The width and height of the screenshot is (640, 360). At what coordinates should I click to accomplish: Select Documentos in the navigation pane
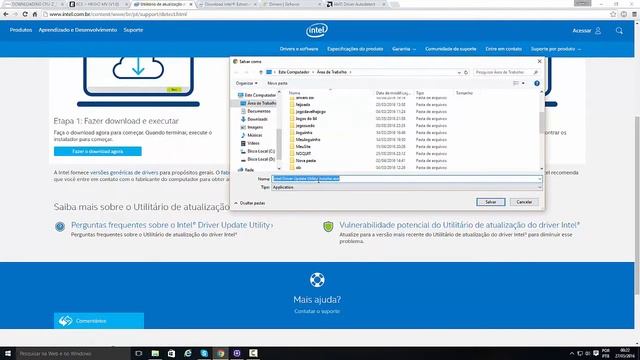click(x=258, y=111)
